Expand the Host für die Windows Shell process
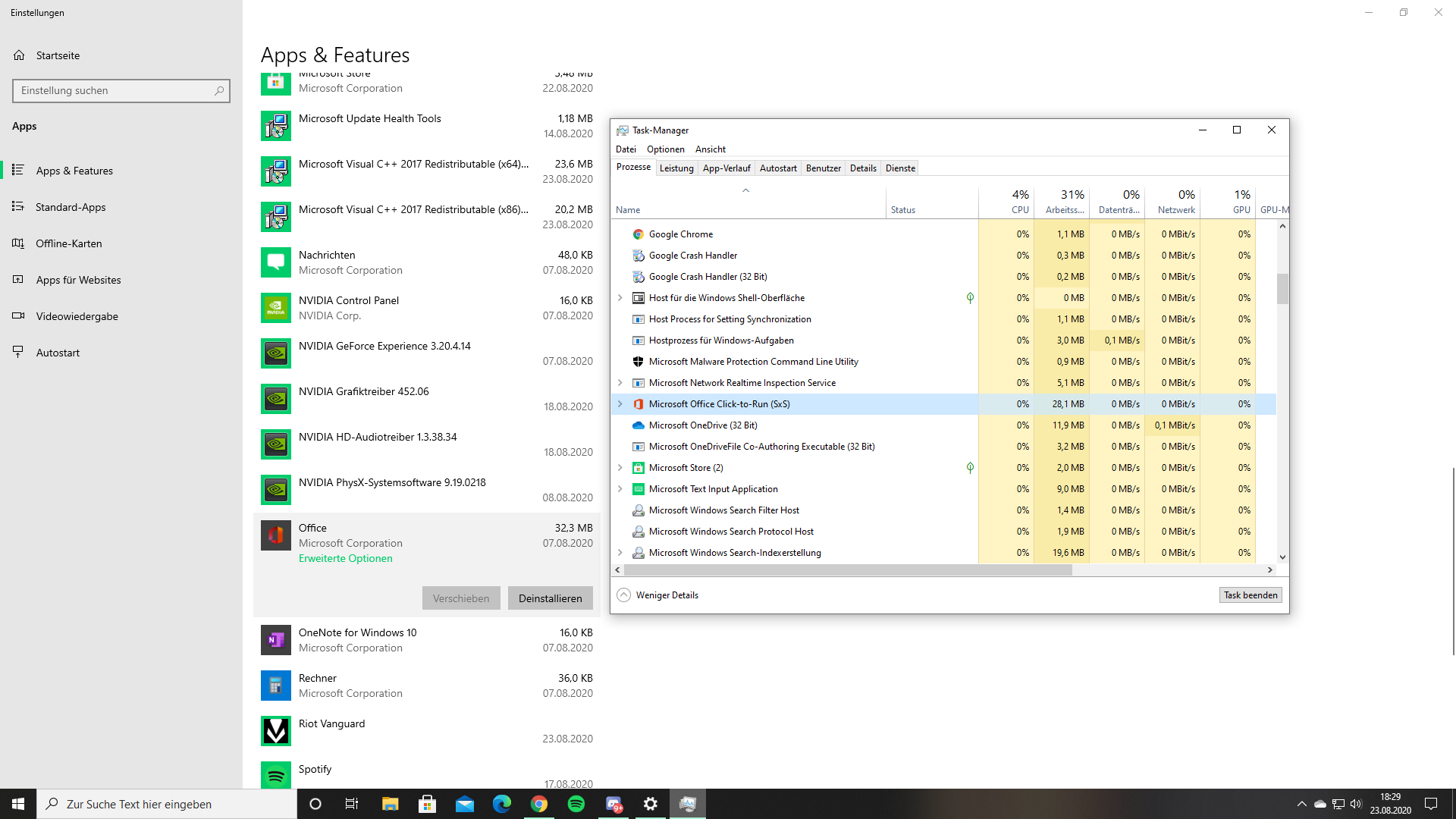This screenshot has height=819, width=1456. (621, 297)
